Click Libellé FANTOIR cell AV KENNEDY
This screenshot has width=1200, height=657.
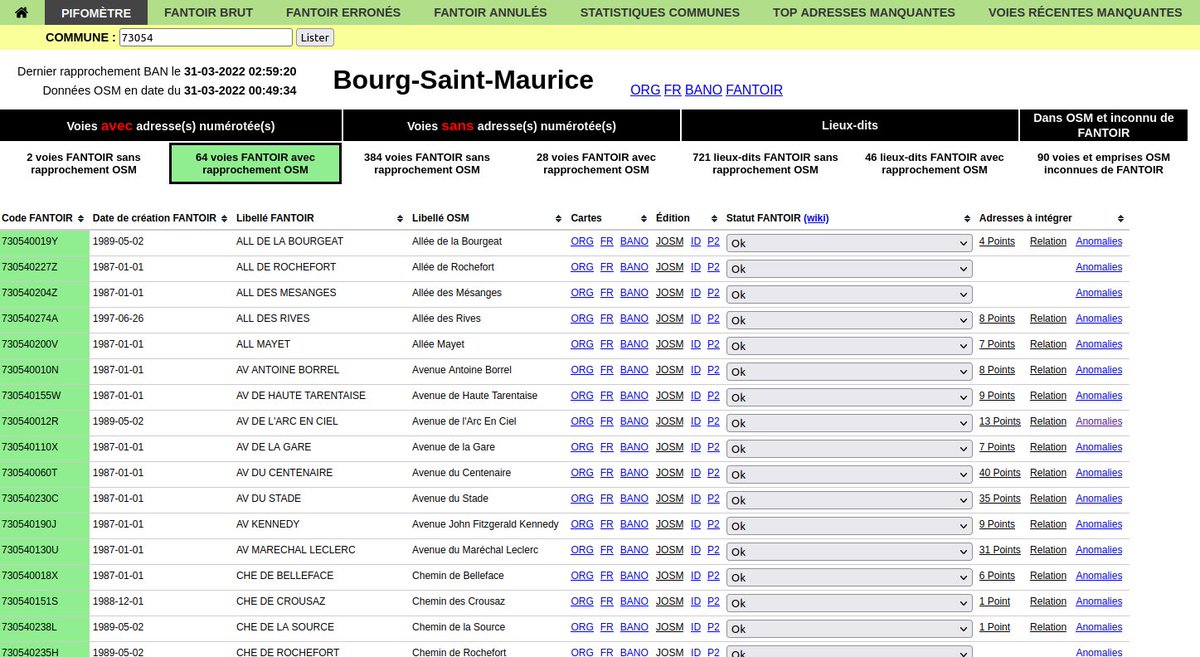[268, 524]
